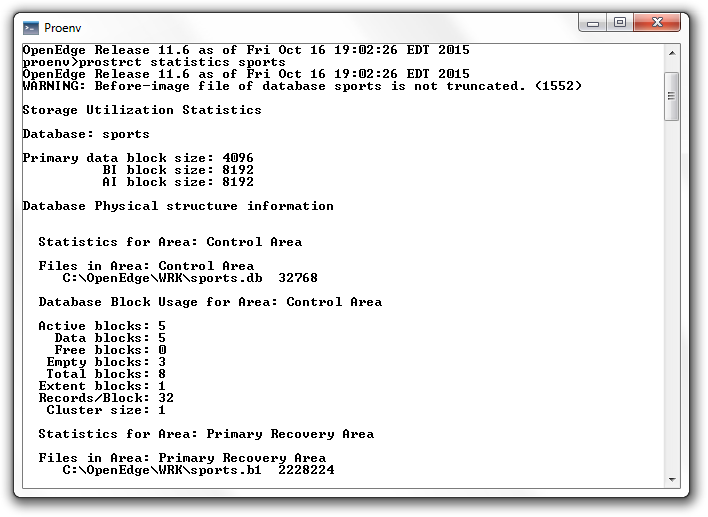The width and height of the screenshot is (708, 517).
Task: Click the 'Records/Block: 32' line
Action: [x=106, y=398]
